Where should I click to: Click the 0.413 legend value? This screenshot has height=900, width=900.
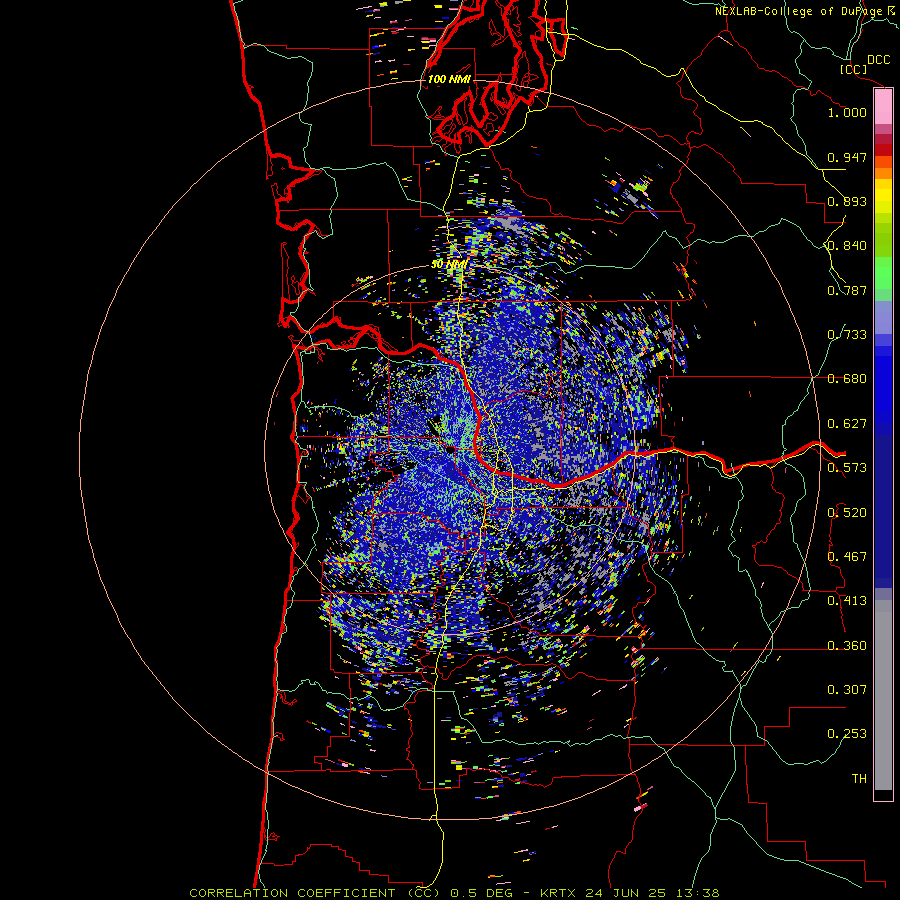tap(847, 601)
